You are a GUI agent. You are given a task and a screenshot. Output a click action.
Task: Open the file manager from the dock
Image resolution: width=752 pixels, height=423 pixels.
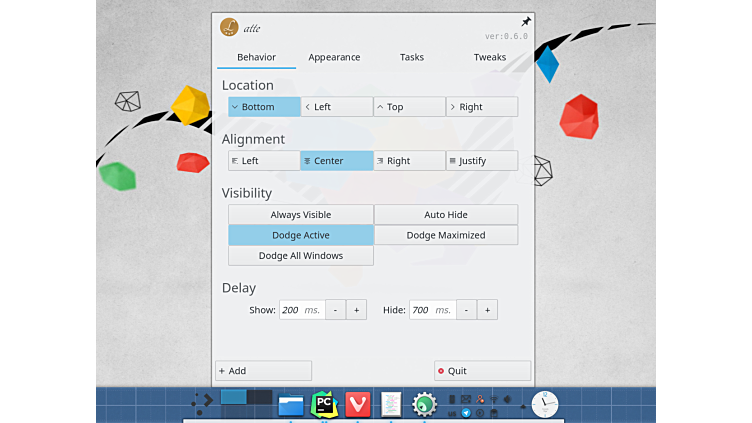(x=291, y=404)
